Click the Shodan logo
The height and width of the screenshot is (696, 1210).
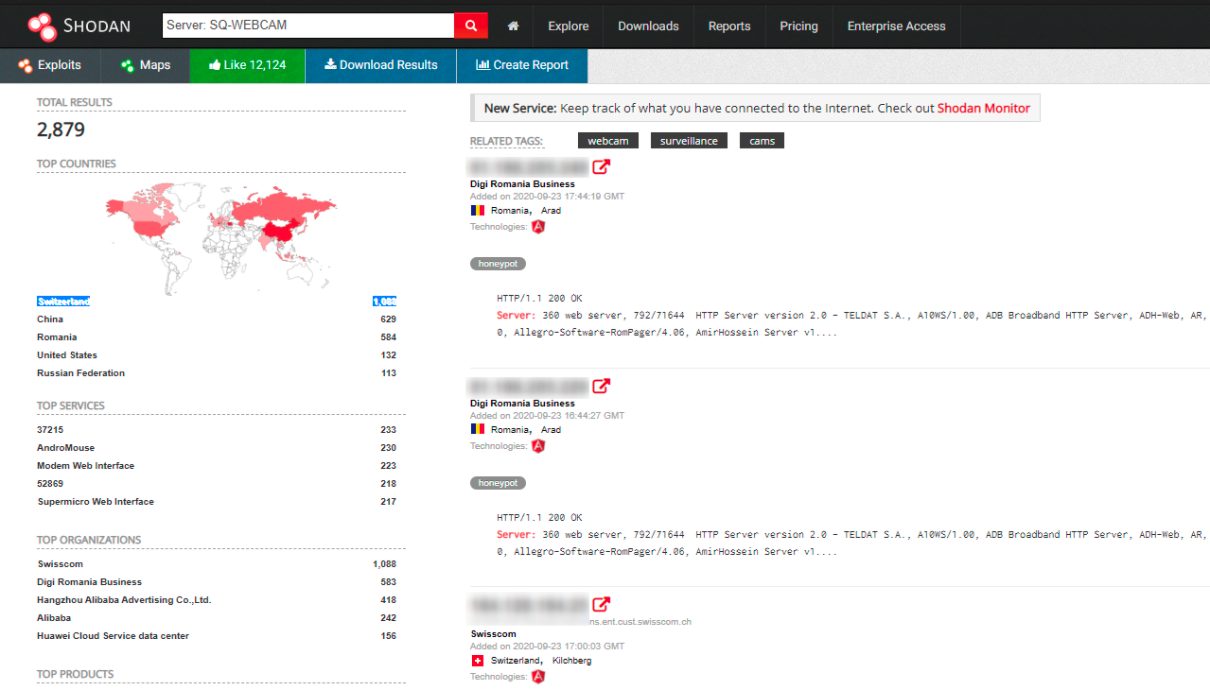click(78, 26)
